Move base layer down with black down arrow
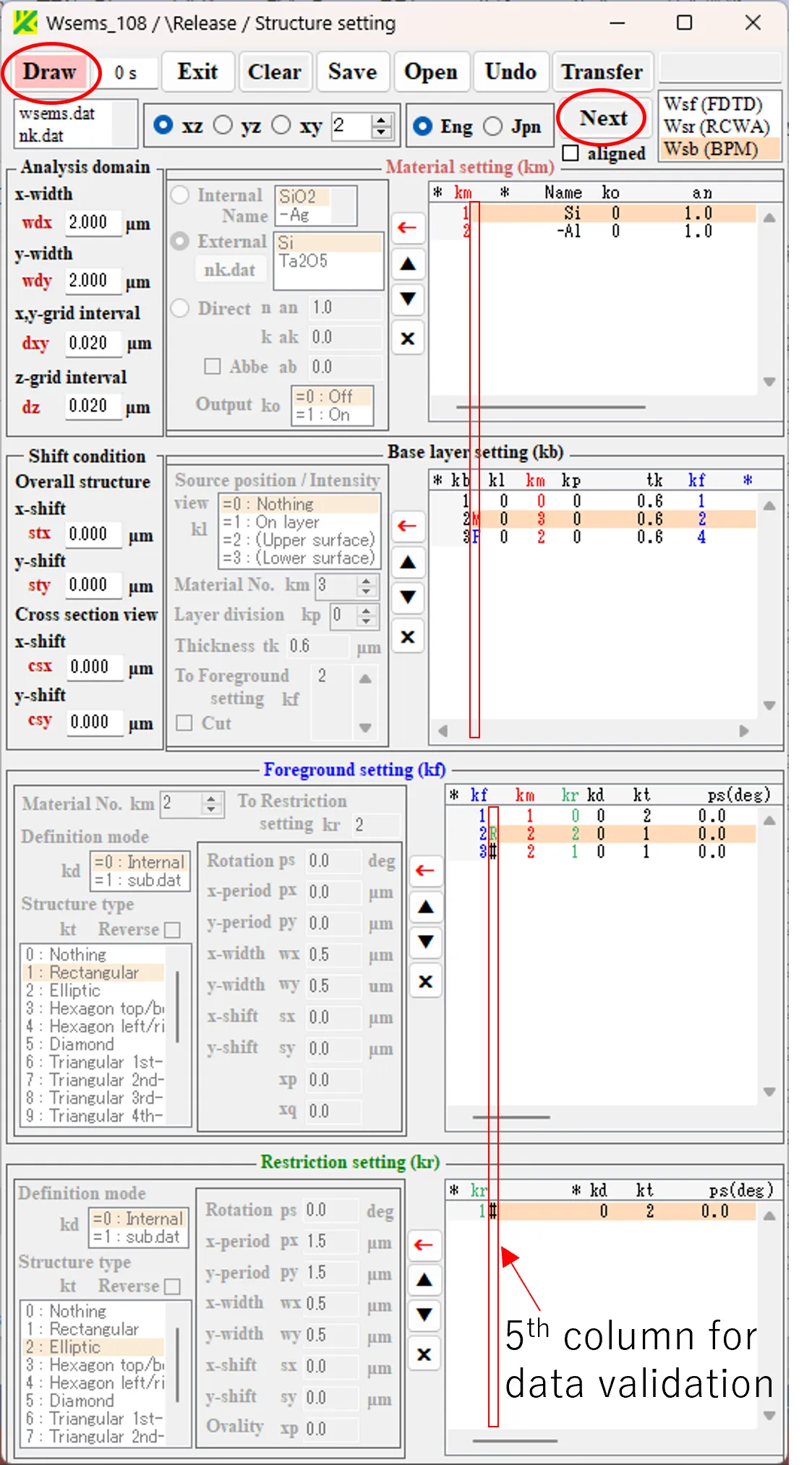 tap(408, 597)
